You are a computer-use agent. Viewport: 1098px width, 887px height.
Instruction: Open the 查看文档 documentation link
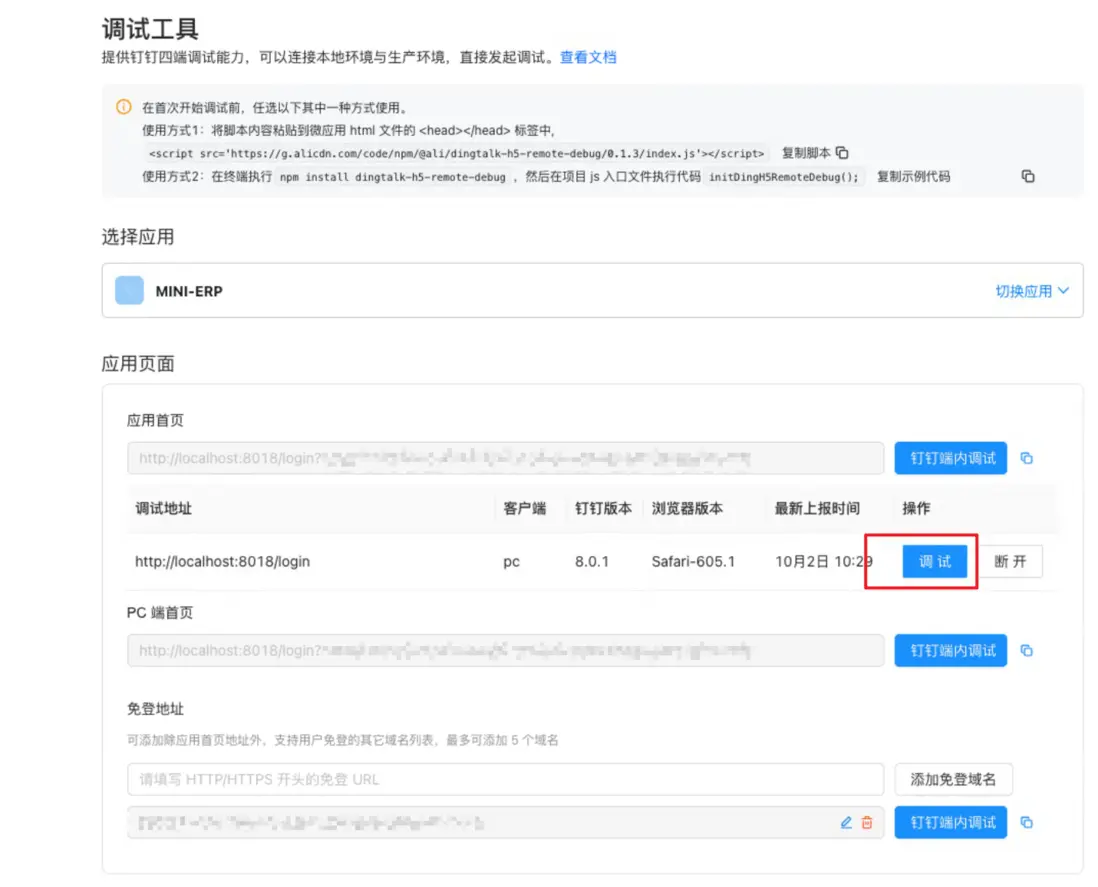coord(588,57)
